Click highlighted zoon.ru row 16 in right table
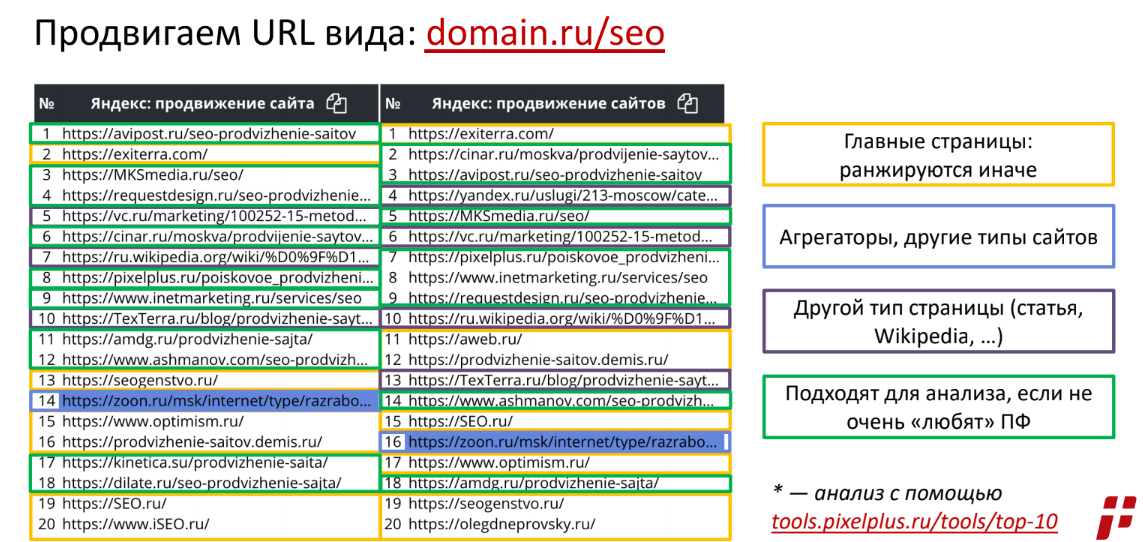 coord(562,441)
